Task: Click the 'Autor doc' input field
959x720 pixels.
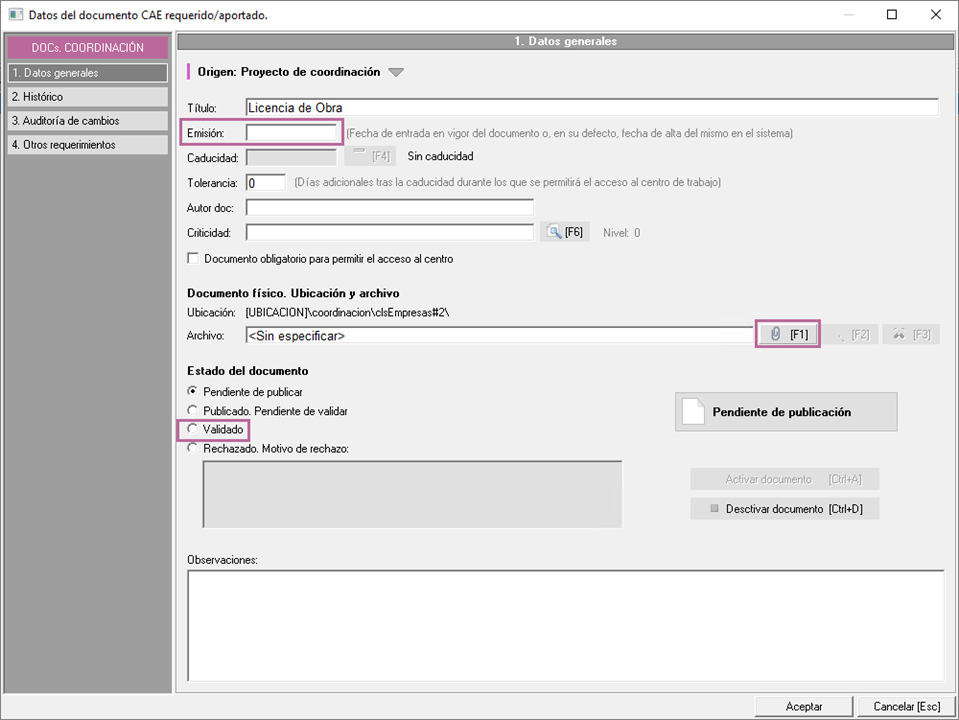Action: (x=390, y=208)
